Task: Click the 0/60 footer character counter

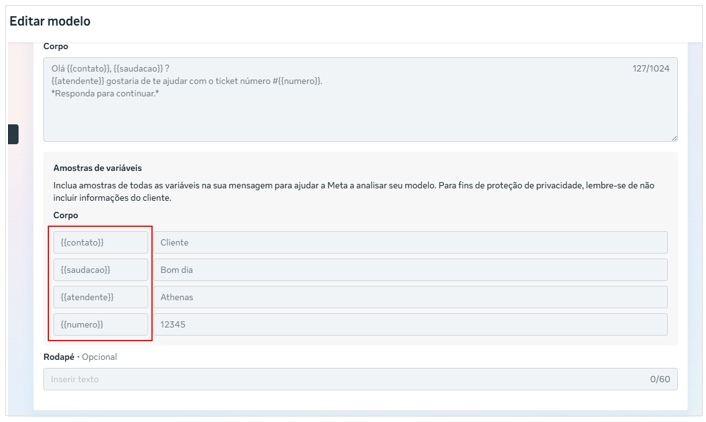Action: [x=659, y=380]
